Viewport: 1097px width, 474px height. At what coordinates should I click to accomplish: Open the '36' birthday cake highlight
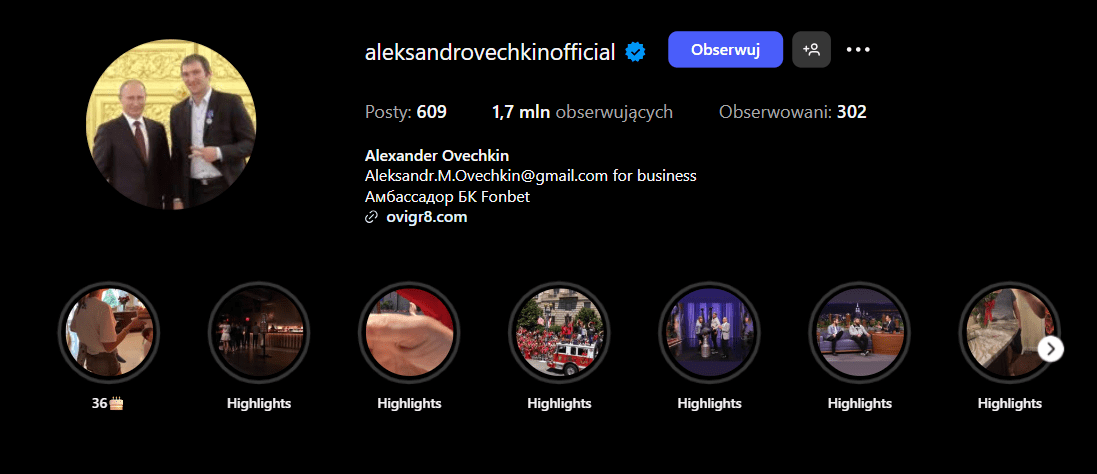pyautogui.click(x=108, y=332)
